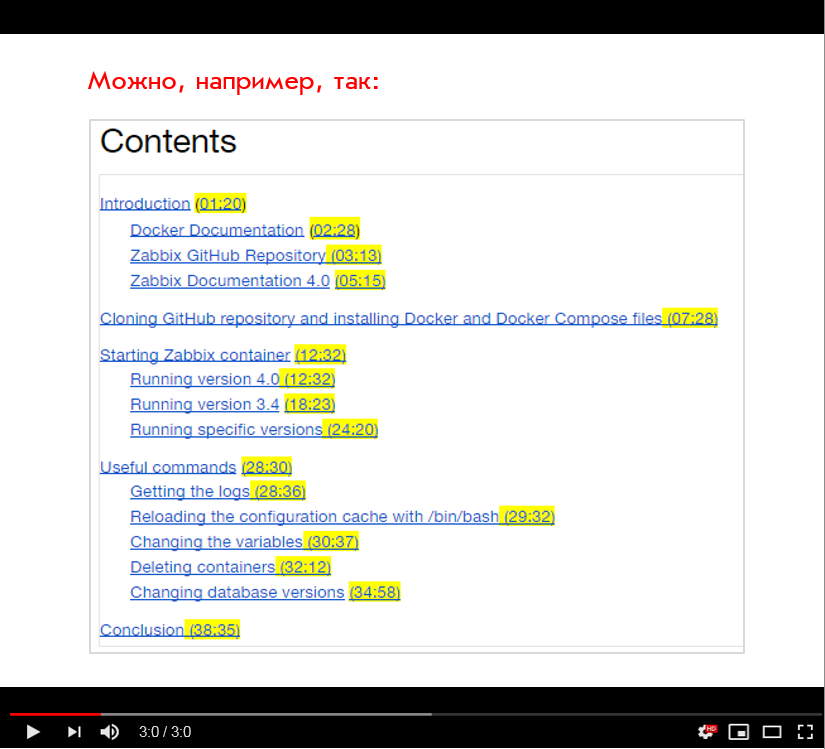825x749 pixels.
Task: Jump to timestamp (28:30)
Action: pyautogui.click(x=267, y=467)
